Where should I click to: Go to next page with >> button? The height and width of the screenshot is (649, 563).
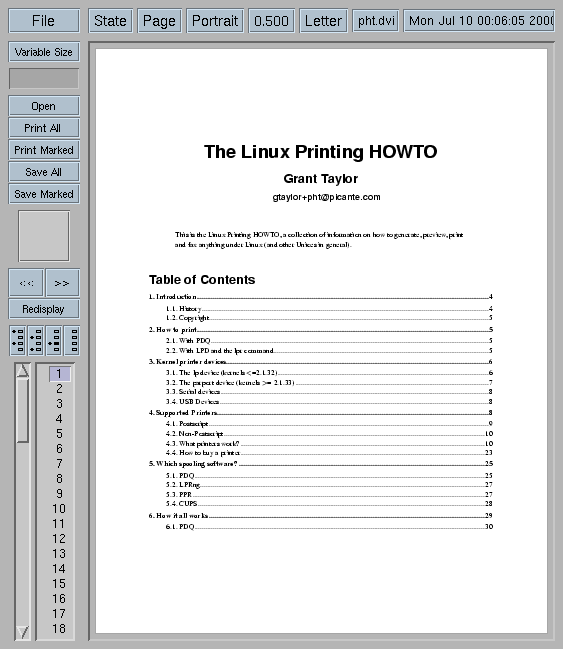tap(62, 283)
